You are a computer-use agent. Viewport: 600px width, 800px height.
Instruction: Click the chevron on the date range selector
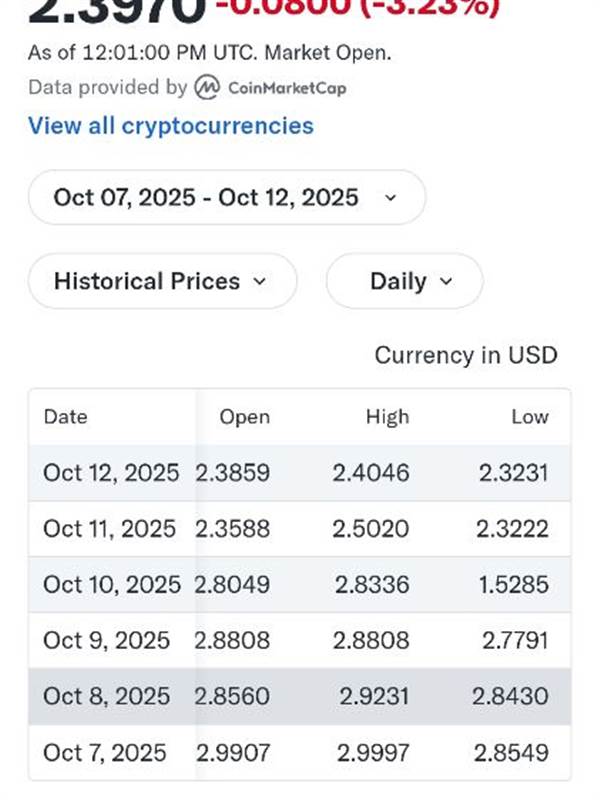click(390, 198)
